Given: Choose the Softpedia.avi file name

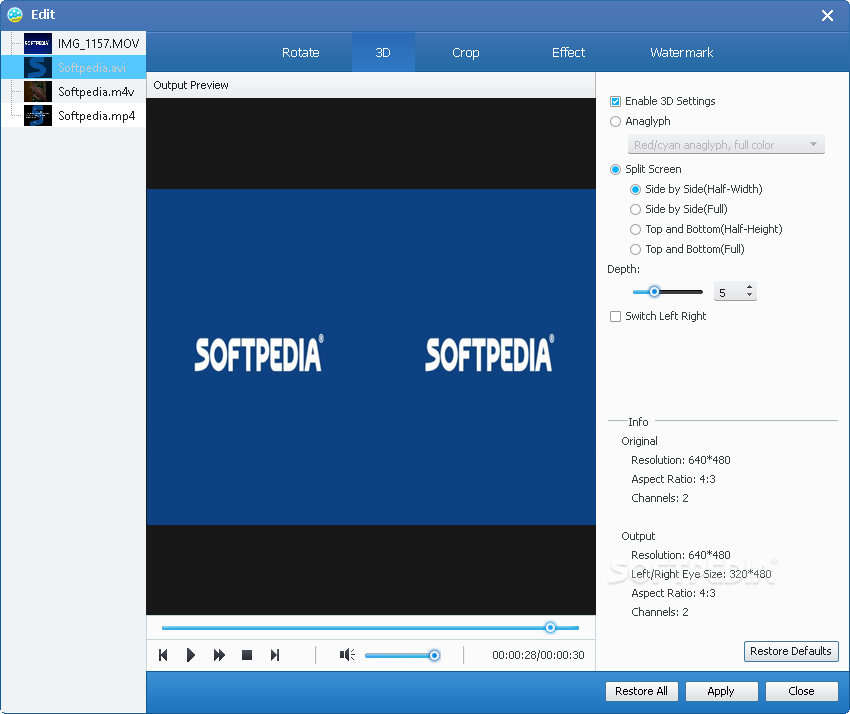Looking at the screenshot, I should pyautogui.click(x=92, y=67).
